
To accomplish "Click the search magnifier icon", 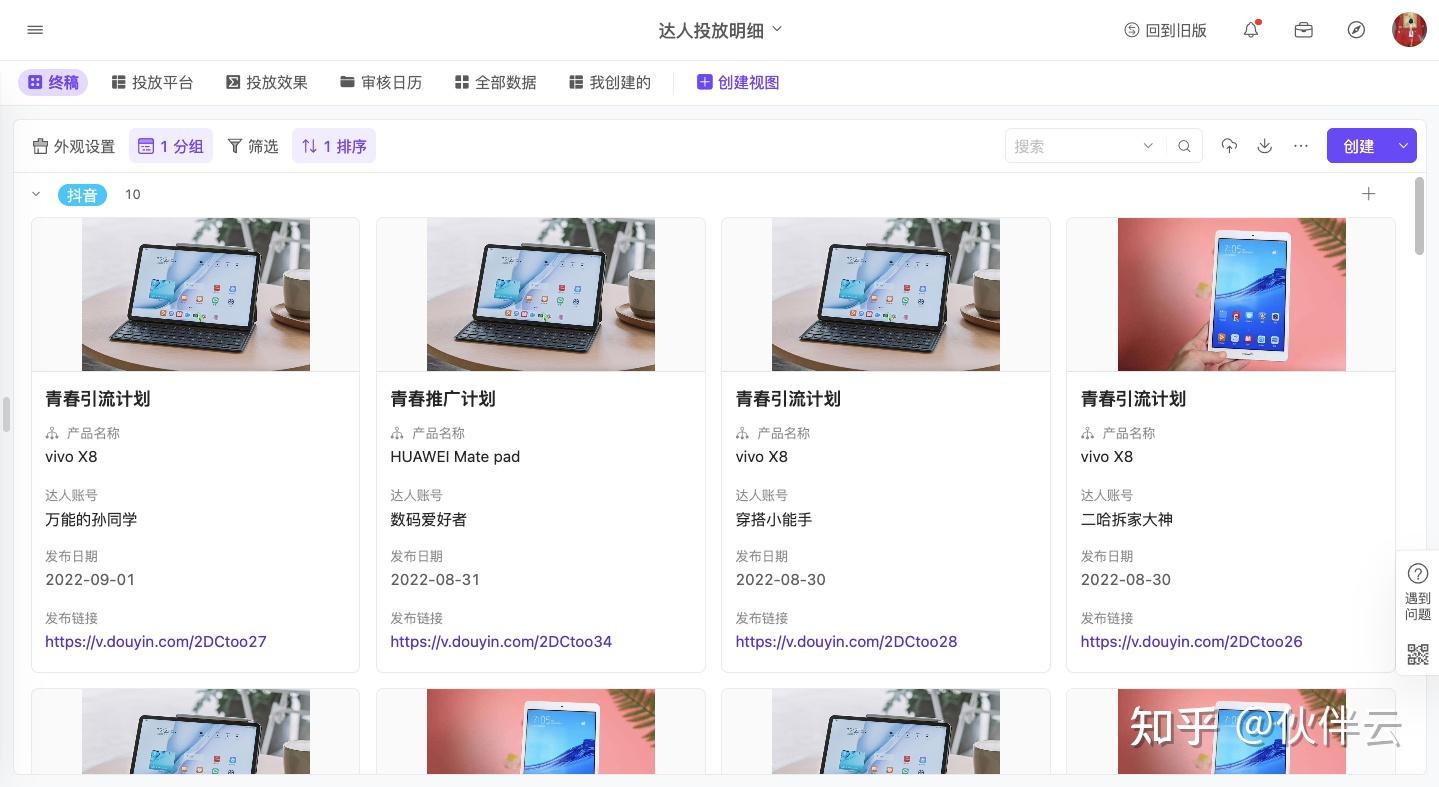I will (x=1184, y=146).
